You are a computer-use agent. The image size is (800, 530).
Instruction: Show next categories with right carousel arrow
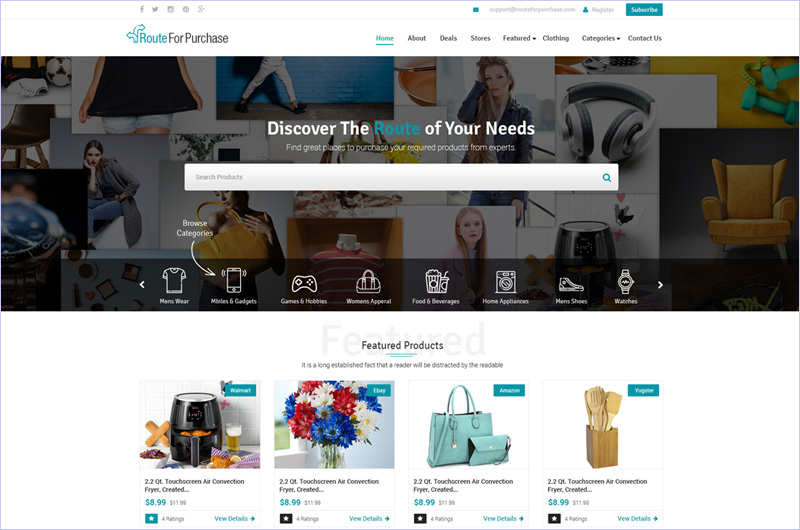pyautogui.click(x=660, y=285)
